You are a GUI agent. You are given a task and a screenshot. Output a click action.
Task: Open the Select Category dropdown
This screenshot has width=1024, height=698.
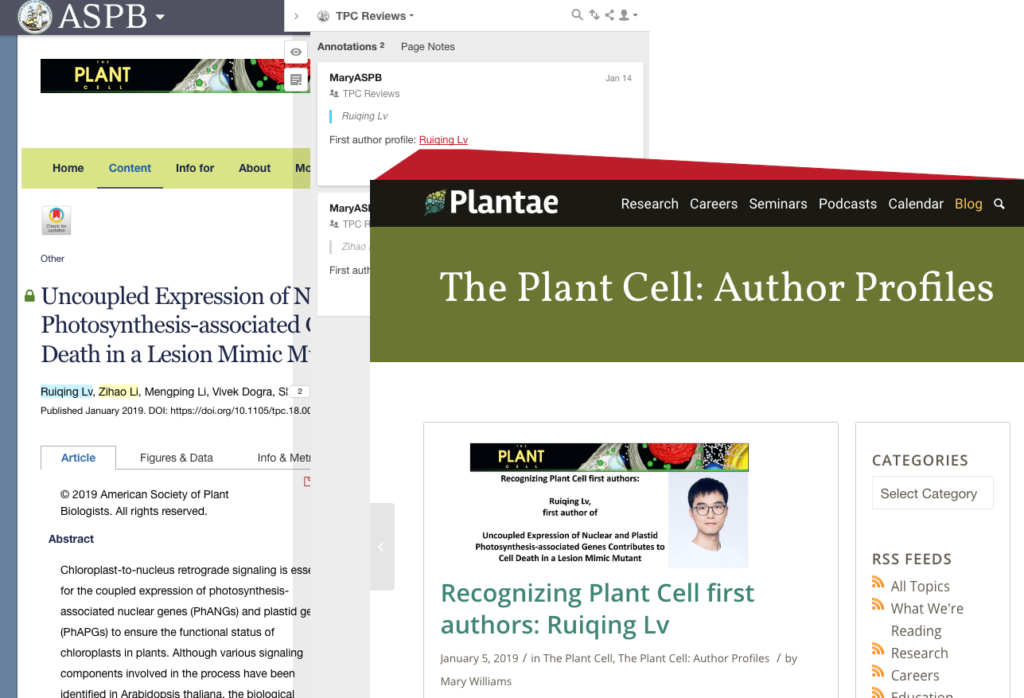pos(932,494)
